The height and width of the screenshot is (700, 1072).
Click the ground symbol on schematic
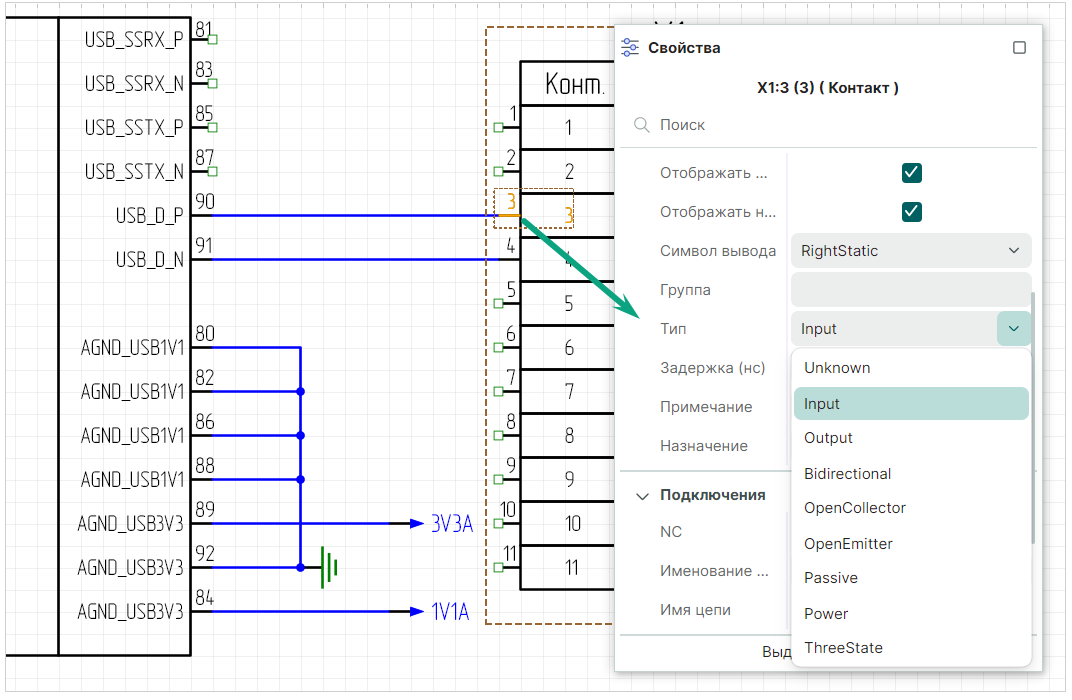329,567
